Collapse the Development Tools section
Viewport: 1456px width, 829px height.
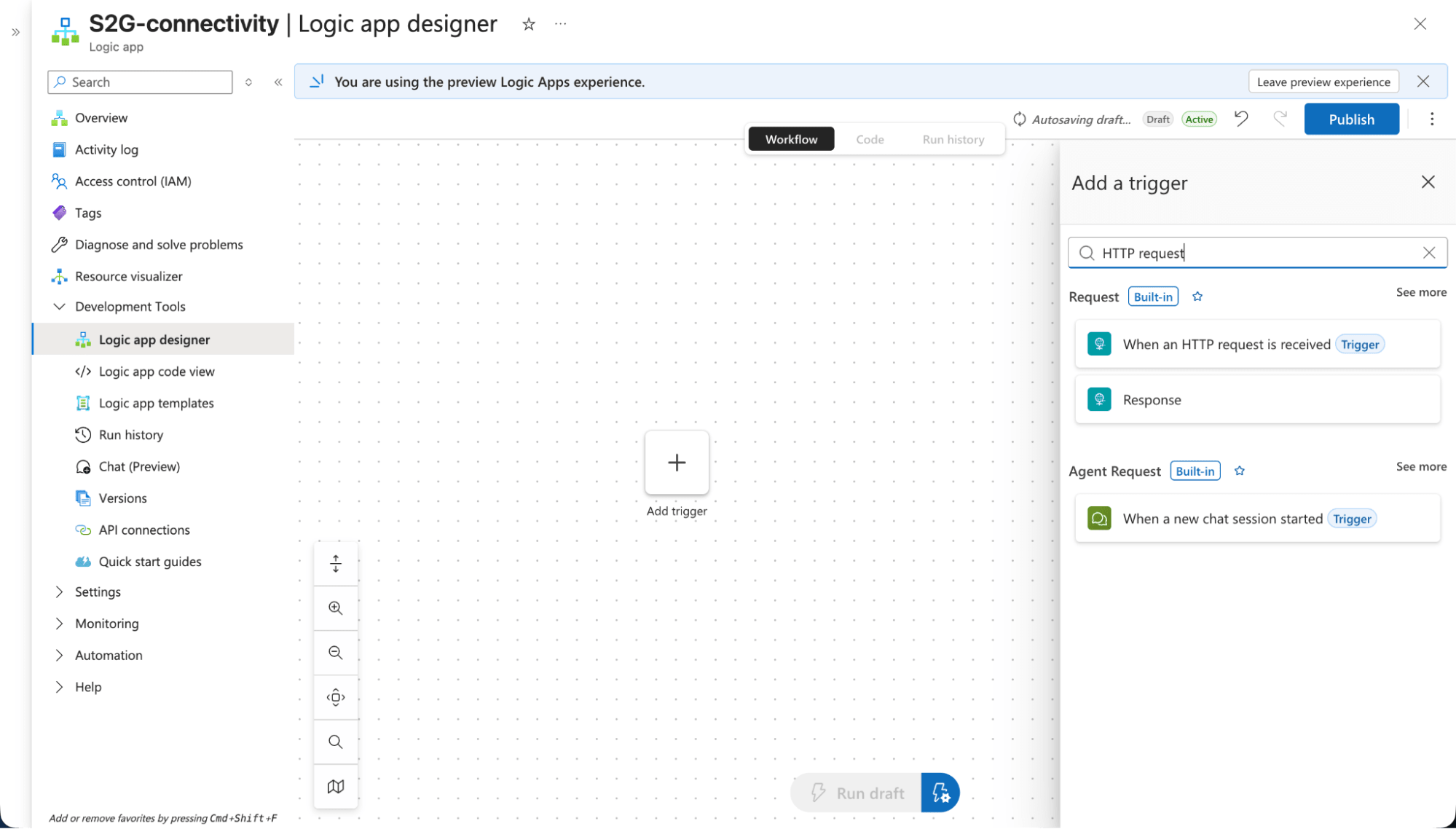point(59,307)
